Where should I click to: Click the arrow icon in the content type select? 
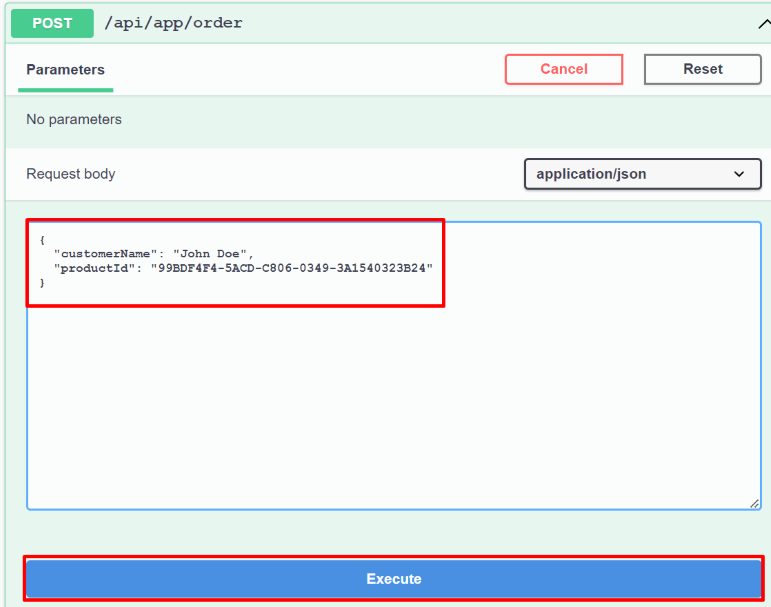[x=740, y=174]
